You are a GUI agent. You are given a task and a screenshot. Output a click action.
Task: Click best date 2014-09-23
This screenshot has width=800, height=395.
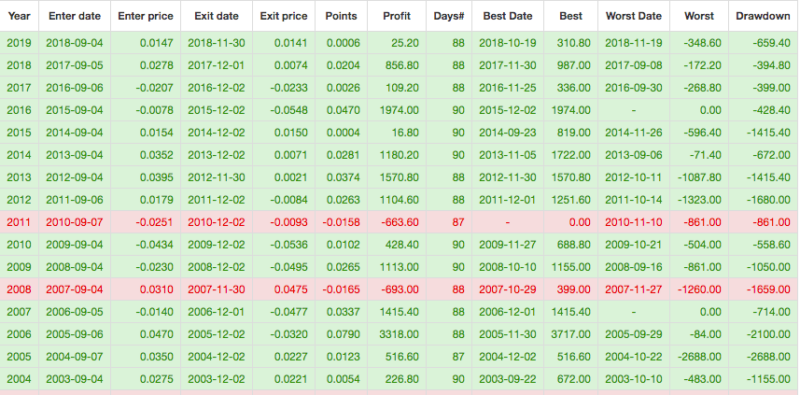click(x=508, y=133)
